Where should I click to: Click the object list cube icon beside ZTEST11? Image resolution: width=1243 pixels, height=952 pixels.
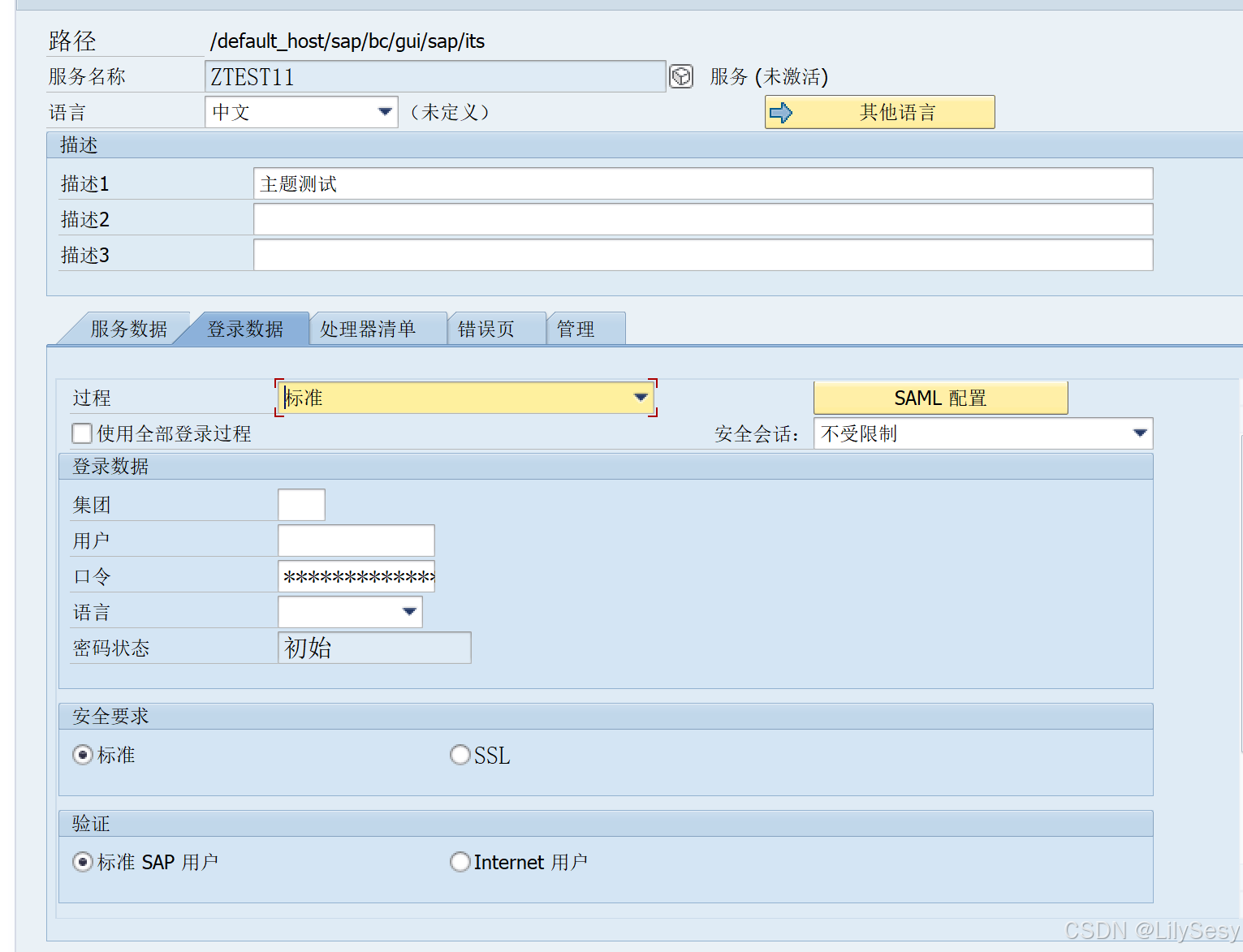(681, 76)
